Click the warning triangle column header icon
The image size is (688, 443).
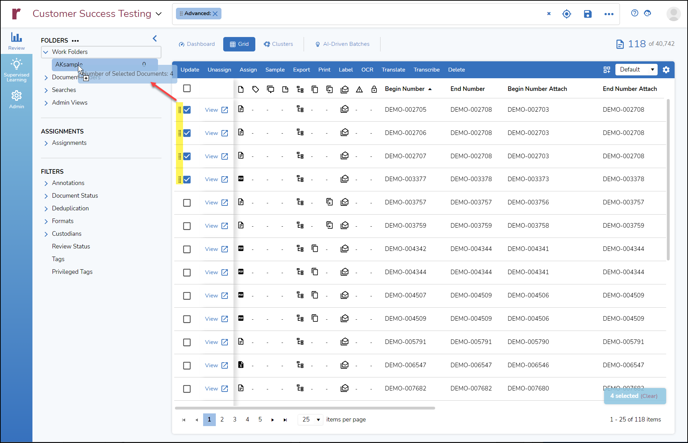click(359, 89)
